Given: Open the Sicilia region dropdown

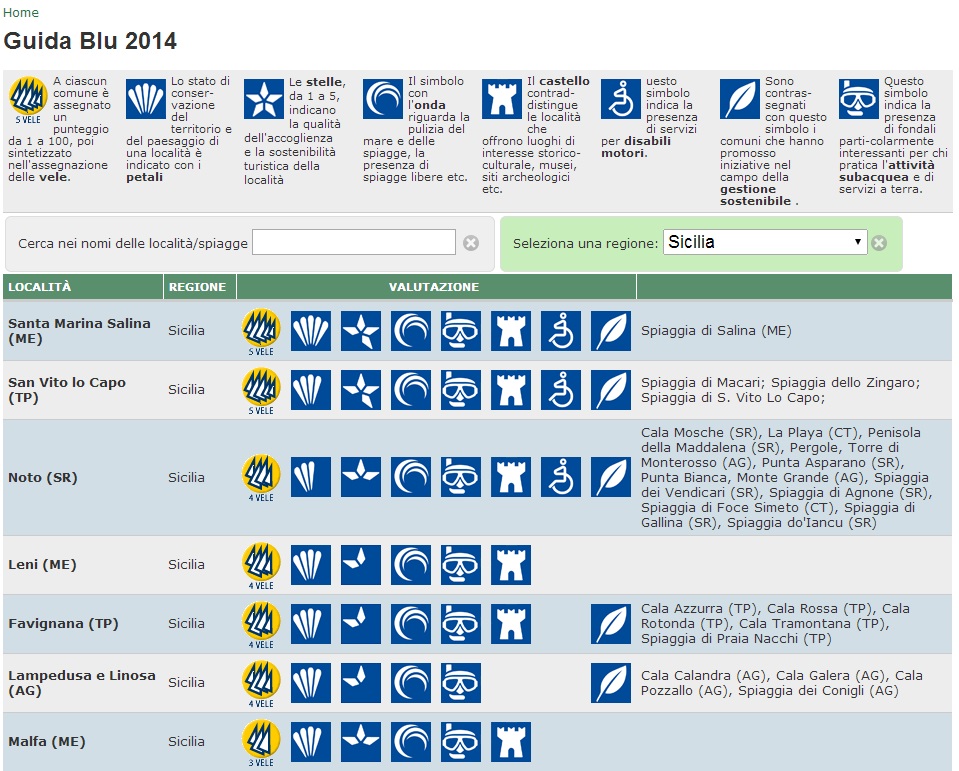Looking at the screenshot, I should tap(765, 242).
